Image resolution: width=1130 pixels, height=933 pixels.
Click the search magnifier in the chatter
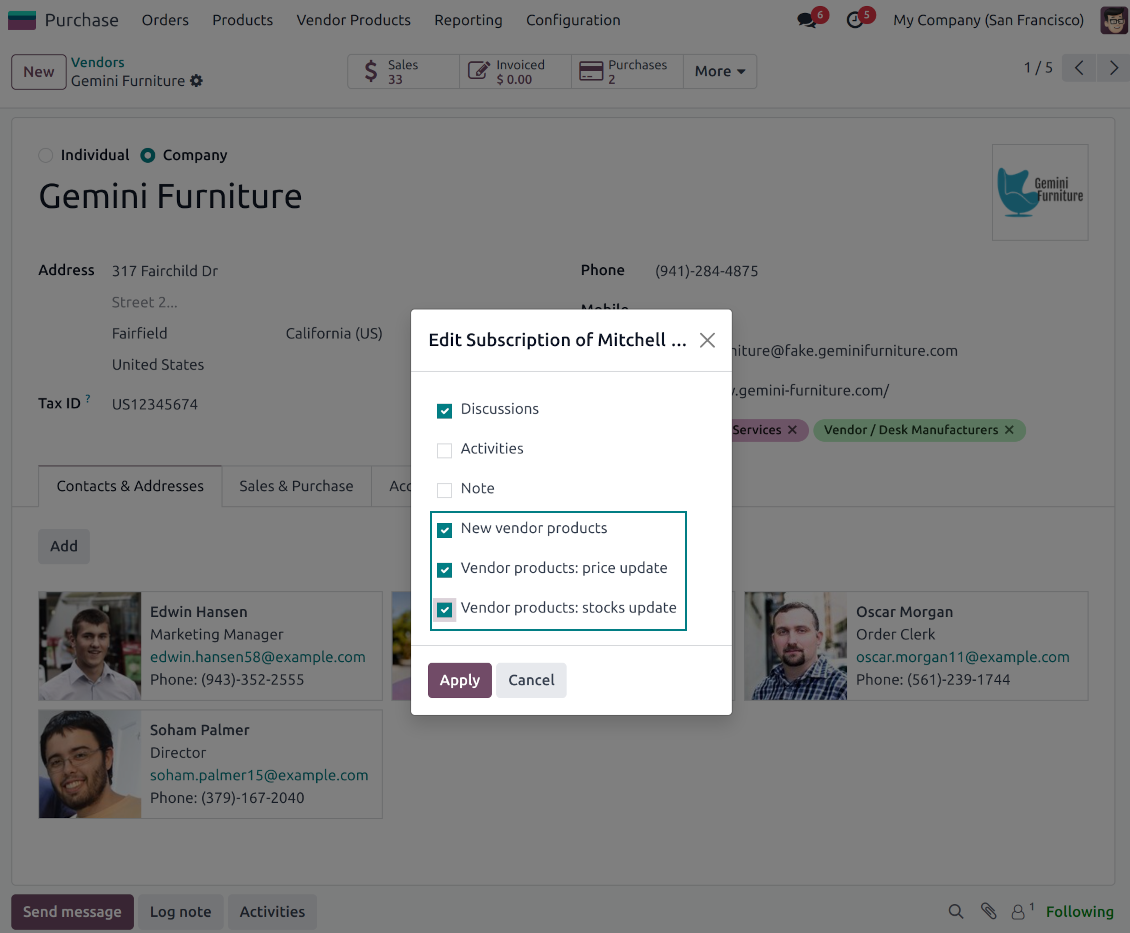[955, 912]
